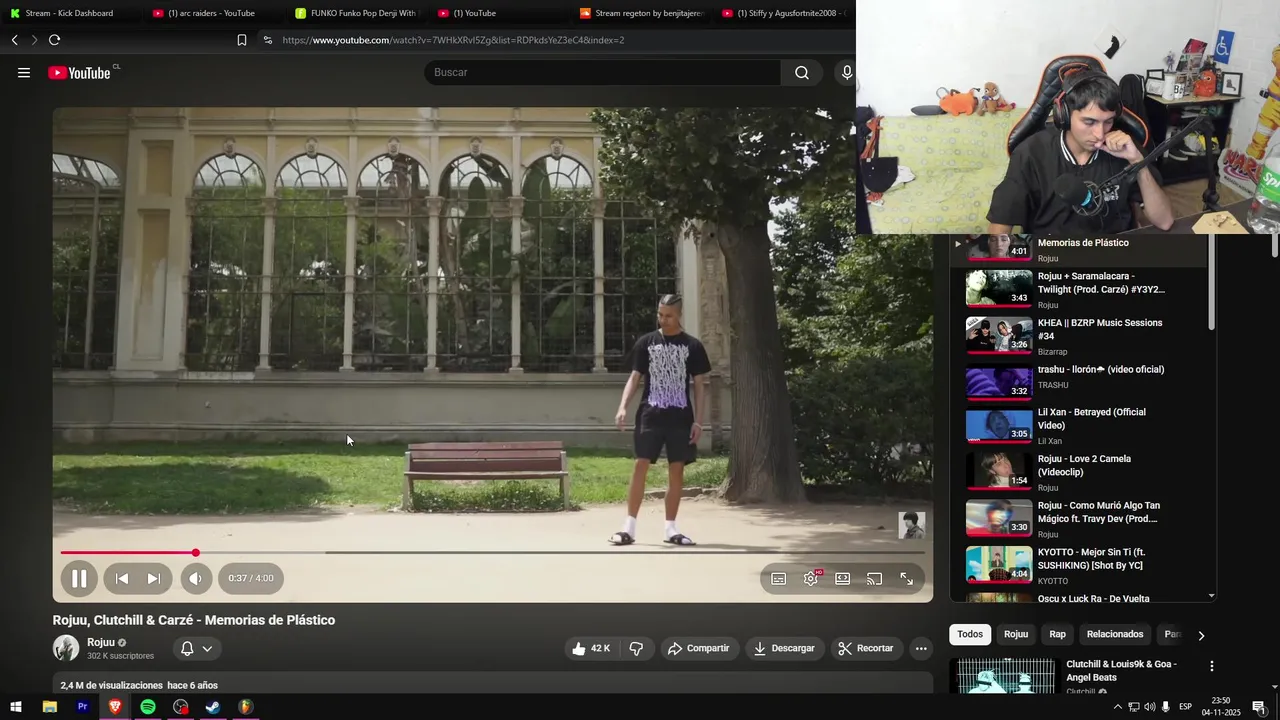1280x720 pixels.
Task: Open options for Clutchill & Louis9k video
Action: click(1212, 666)
